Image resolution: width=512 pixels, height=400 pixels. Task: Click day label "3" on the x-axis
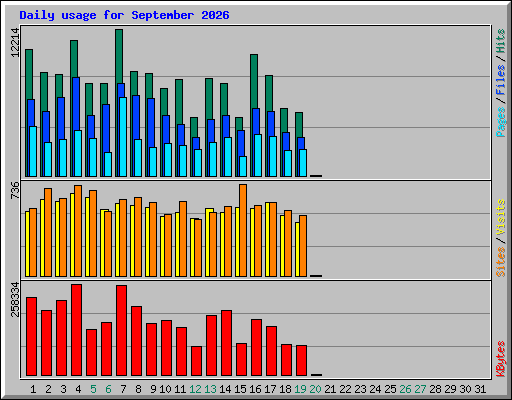click(x=63, y=389)
